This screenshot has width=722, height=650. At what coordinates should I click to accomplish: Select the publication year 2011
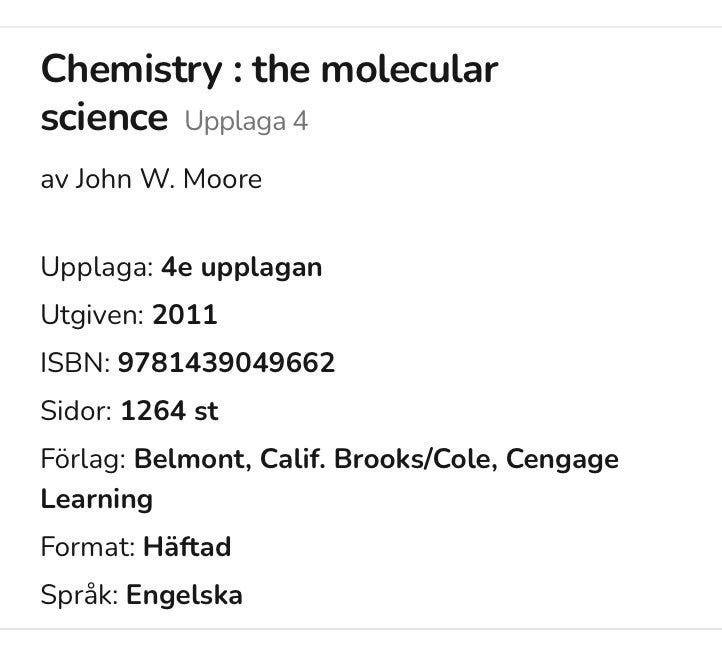(x=184, y=315)
